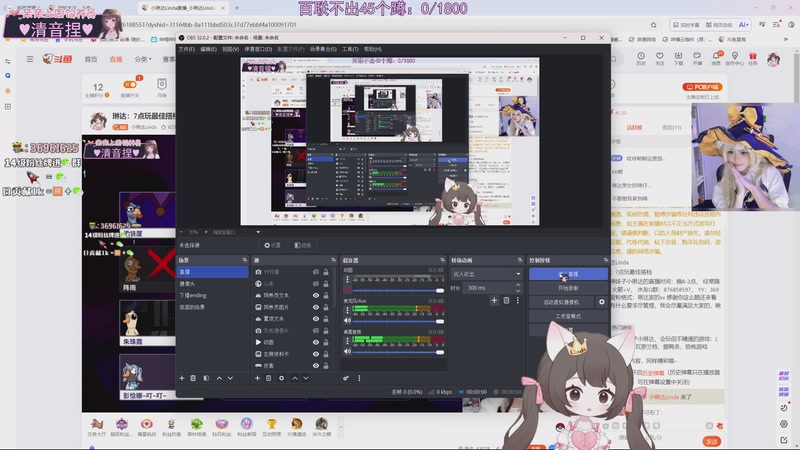
Task: Open 场景集合(S) menu in OBS
Action: coord(323,49)
